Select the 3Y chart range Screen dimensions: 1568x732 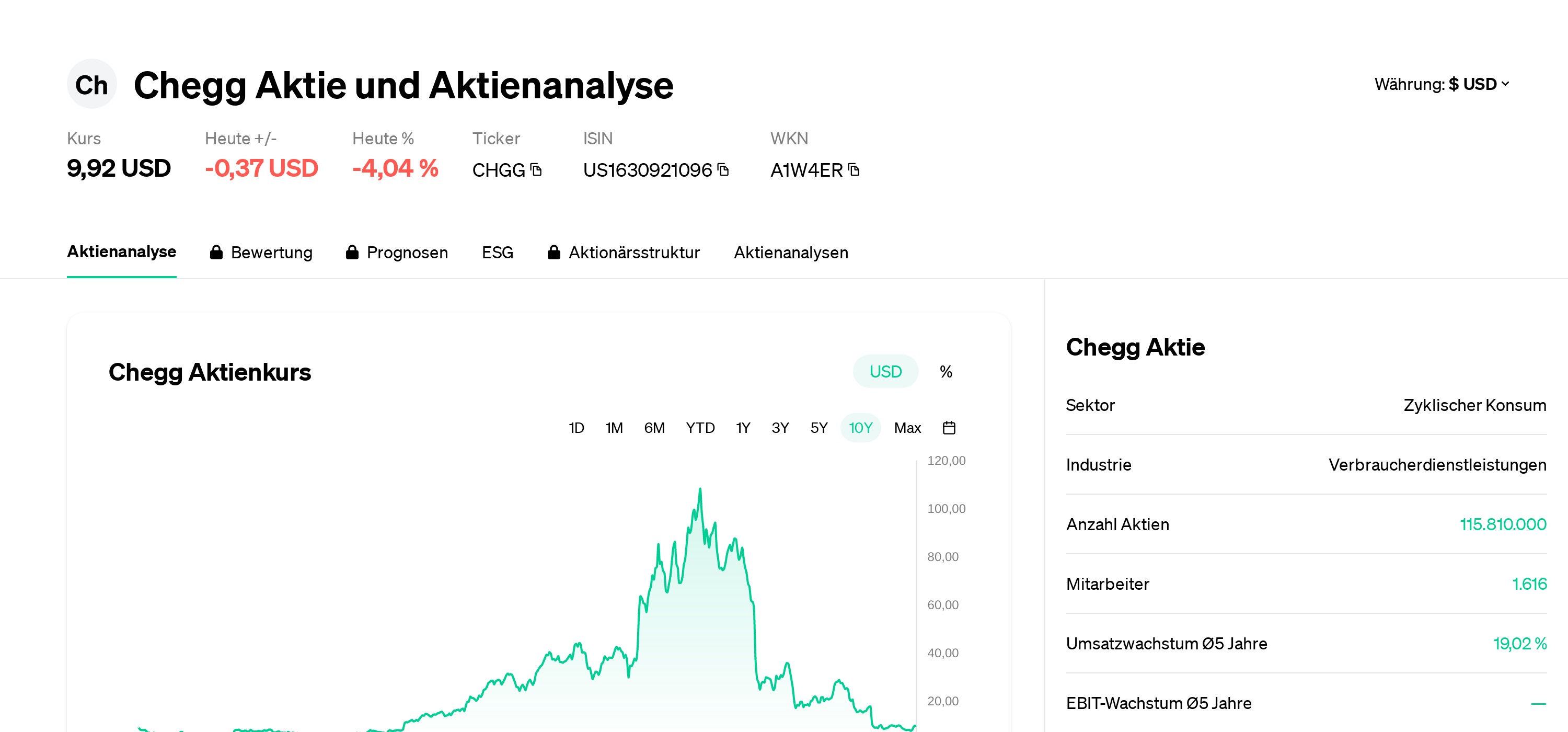[780, 428]
